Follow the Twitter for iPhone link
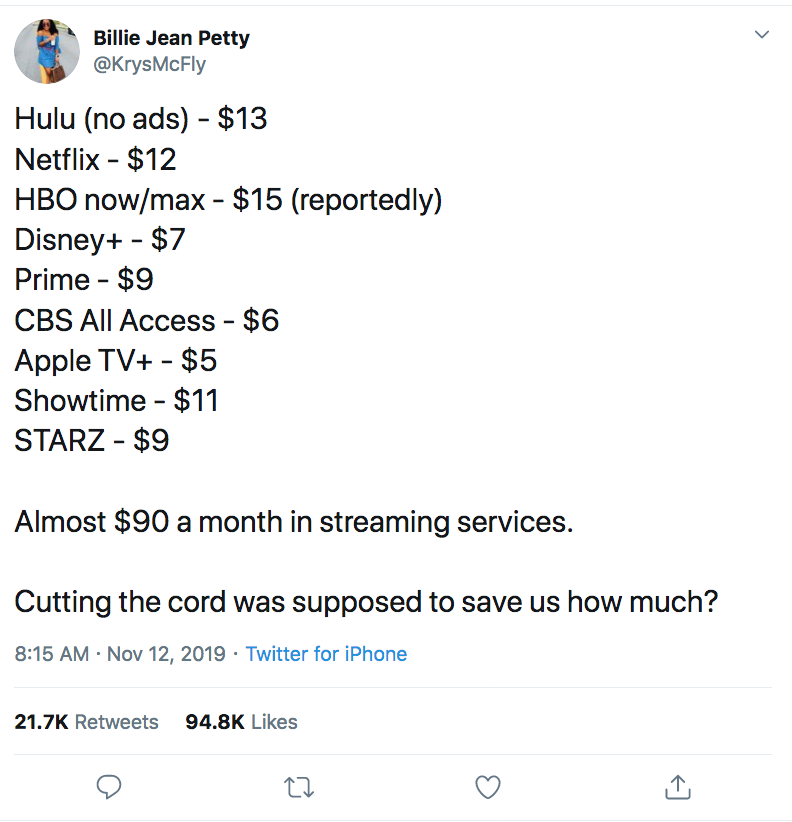Viewport: 792px width, 822px height. point(327,654)
